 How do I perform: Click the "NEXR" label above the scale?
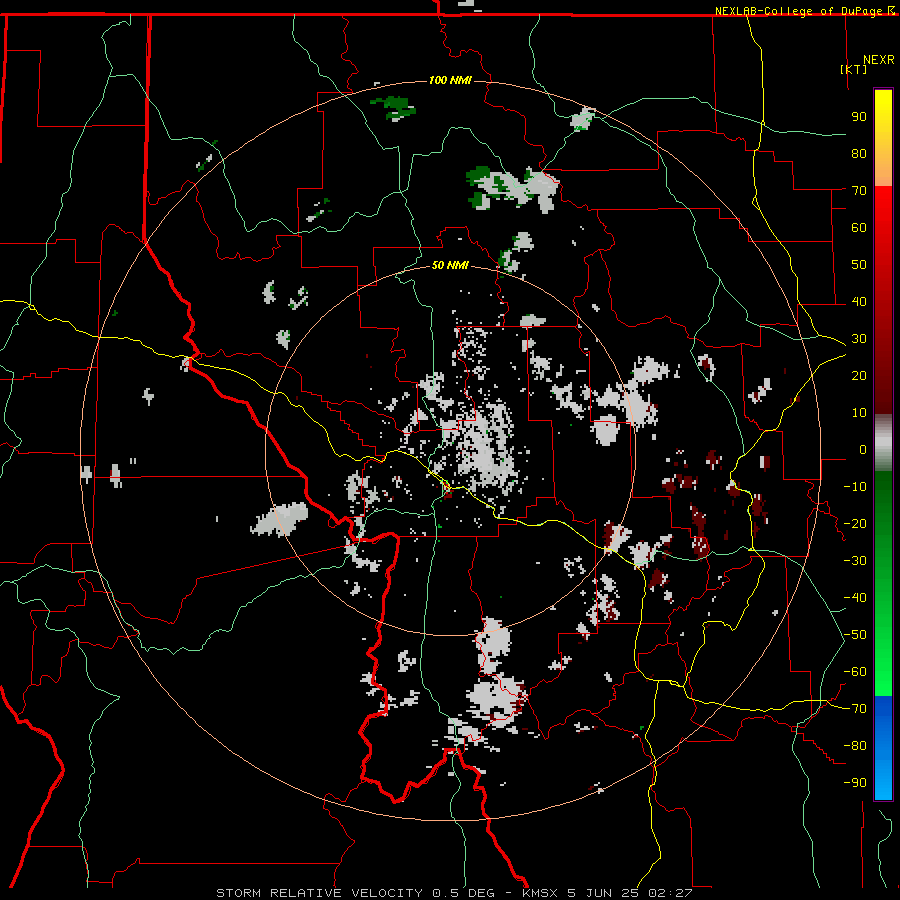click(x=878, y=60)
